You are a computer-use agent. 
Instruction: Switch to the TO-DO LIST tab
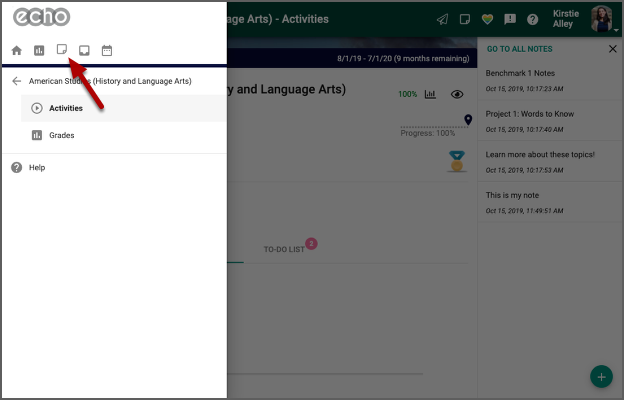284,249
